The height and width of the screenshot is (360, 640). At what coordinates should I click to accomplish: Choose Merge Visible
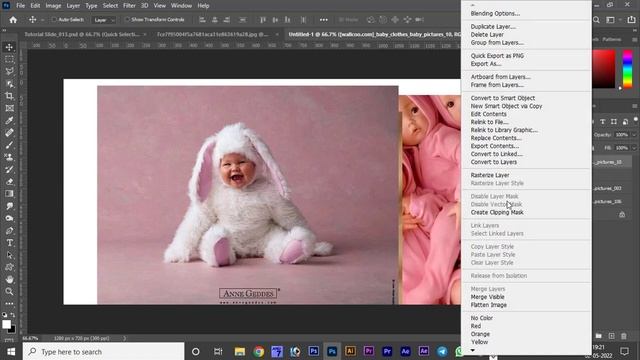pyautogui.click(x=487, y=297)
